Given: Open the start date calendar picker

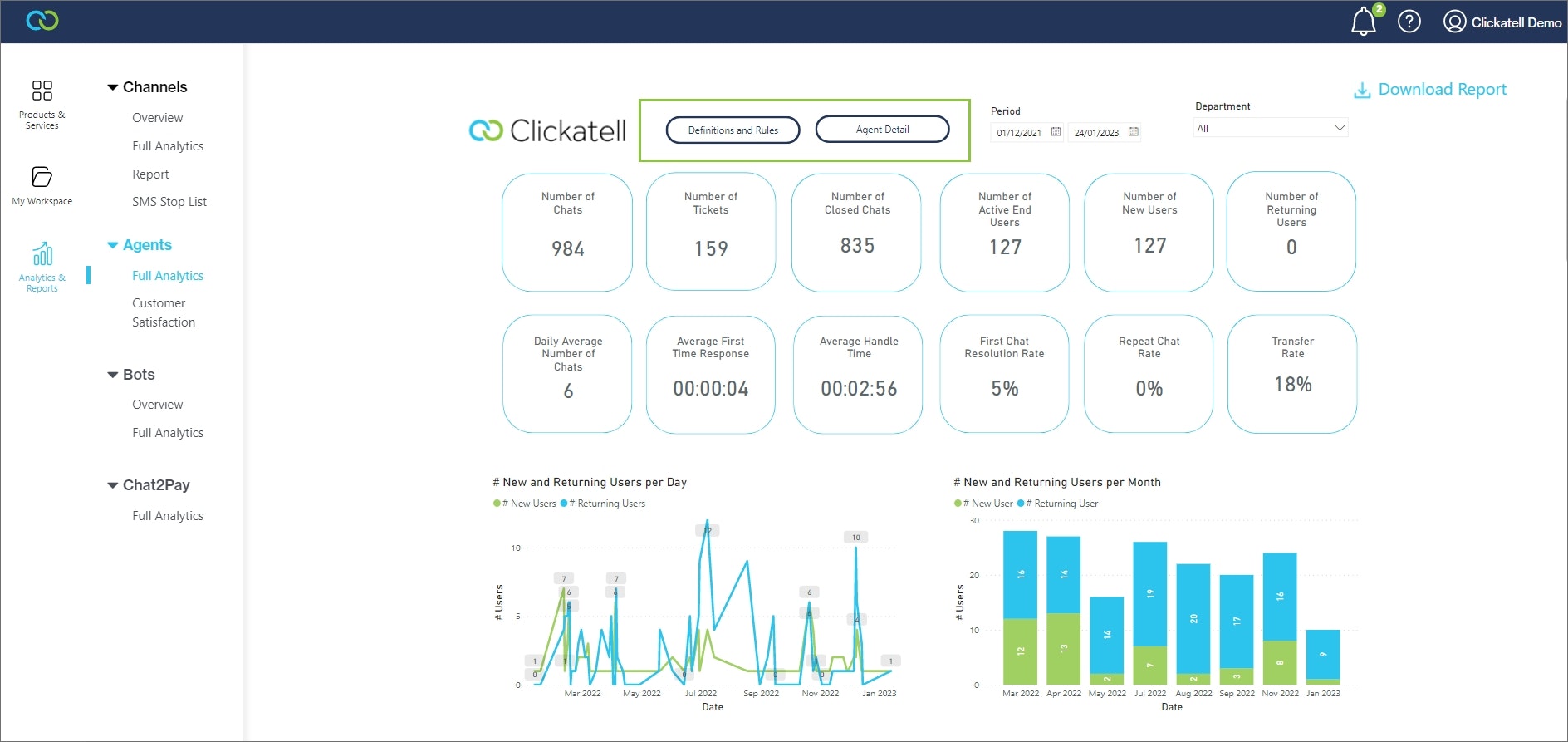Looking at the screenshot, I should tap(1056, 132).
